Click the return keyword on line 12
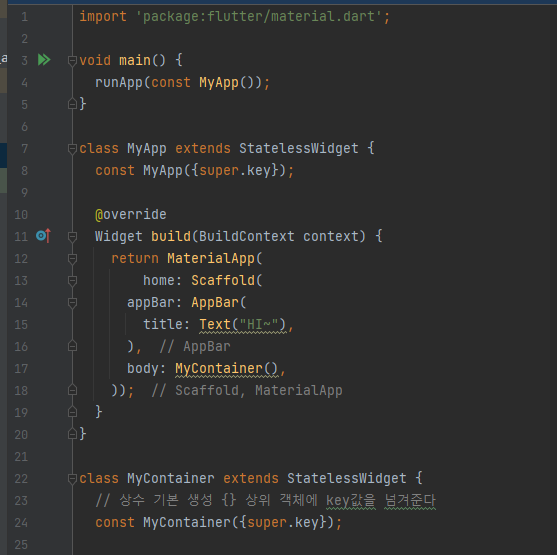The width and height of the screenshot is (557, 555). [135, 258]
